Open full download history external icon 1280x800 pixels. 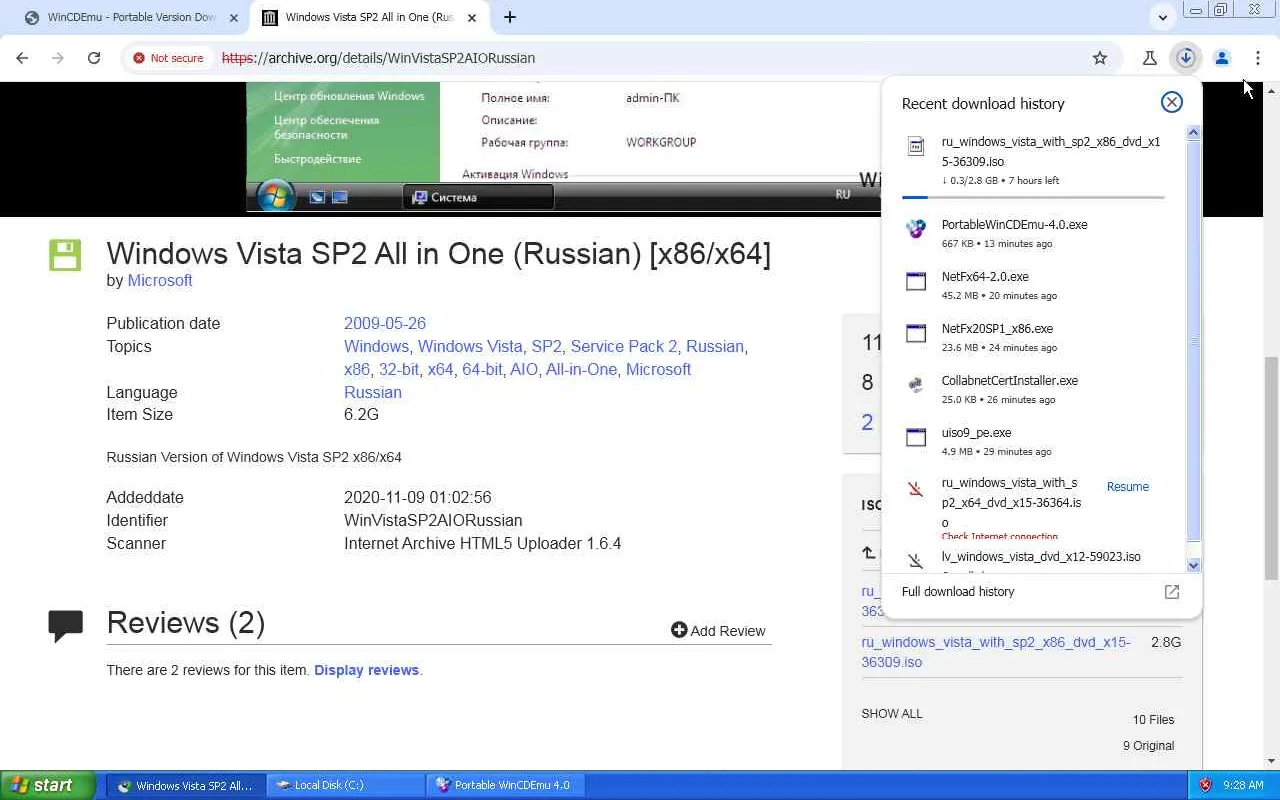tap(1172, 592)
